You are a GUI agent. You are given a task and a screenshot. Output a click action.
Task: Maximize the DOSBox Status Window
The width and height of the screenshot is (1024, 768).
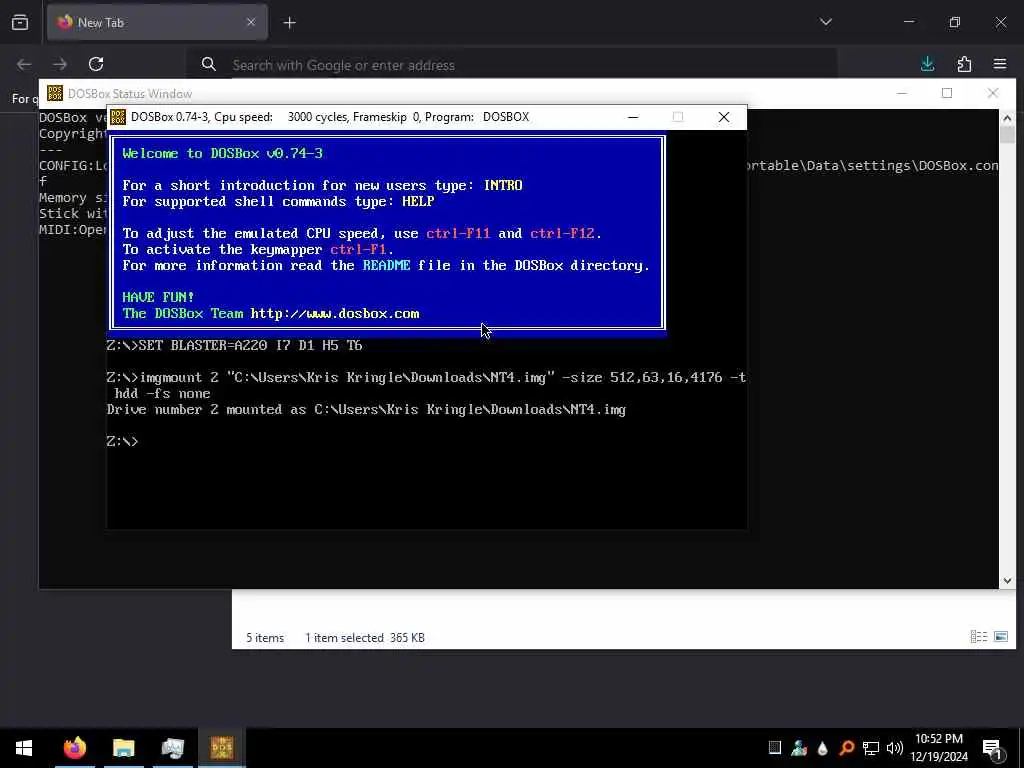click(947, 93)
